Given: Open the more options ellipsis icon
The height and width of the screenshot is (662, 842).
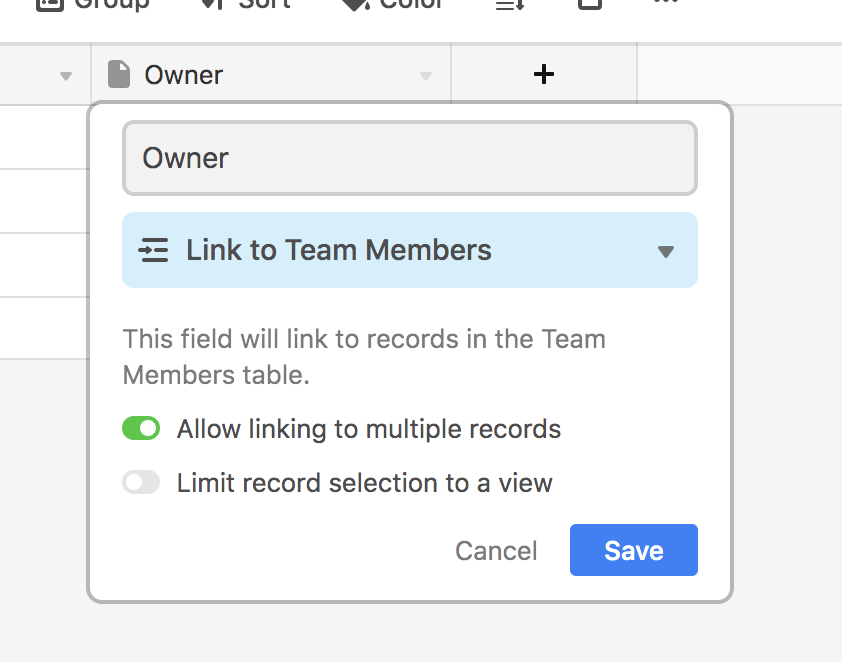Looking at the screenshot, I should [x=666, y=3].
